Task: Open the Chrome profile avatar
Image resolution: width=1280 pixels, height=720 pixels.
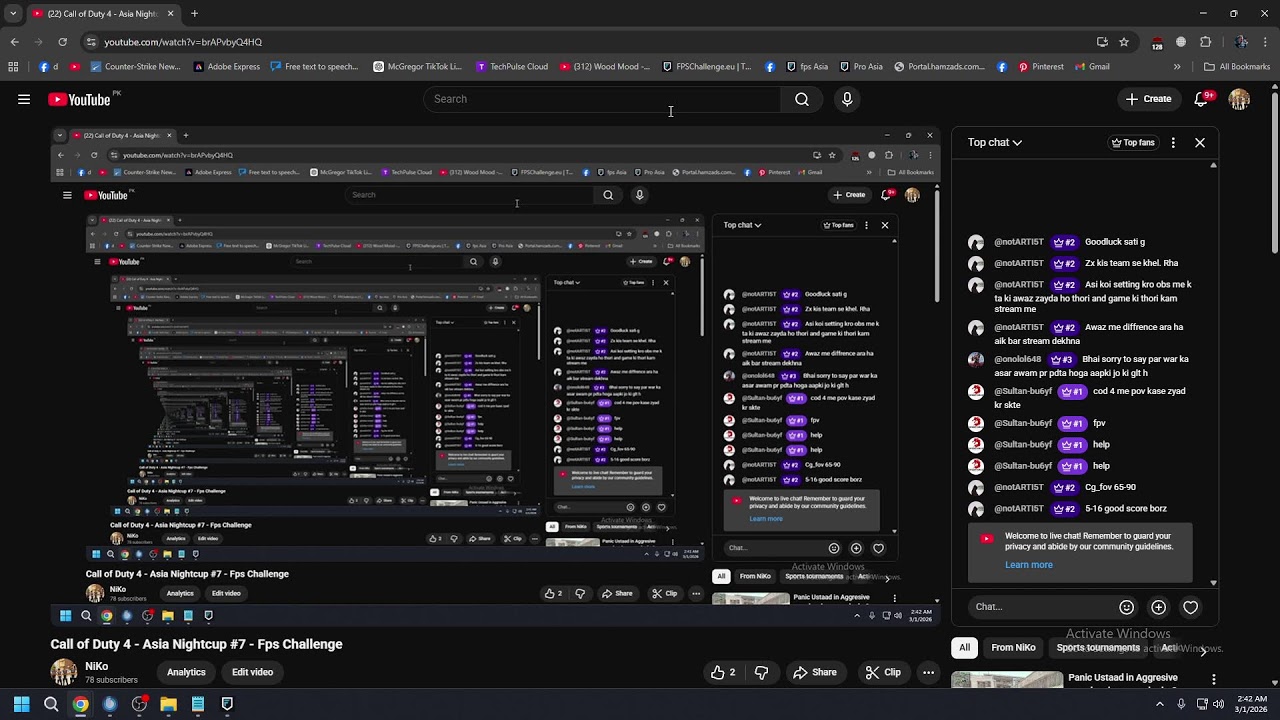Action: coord(1241,42)
